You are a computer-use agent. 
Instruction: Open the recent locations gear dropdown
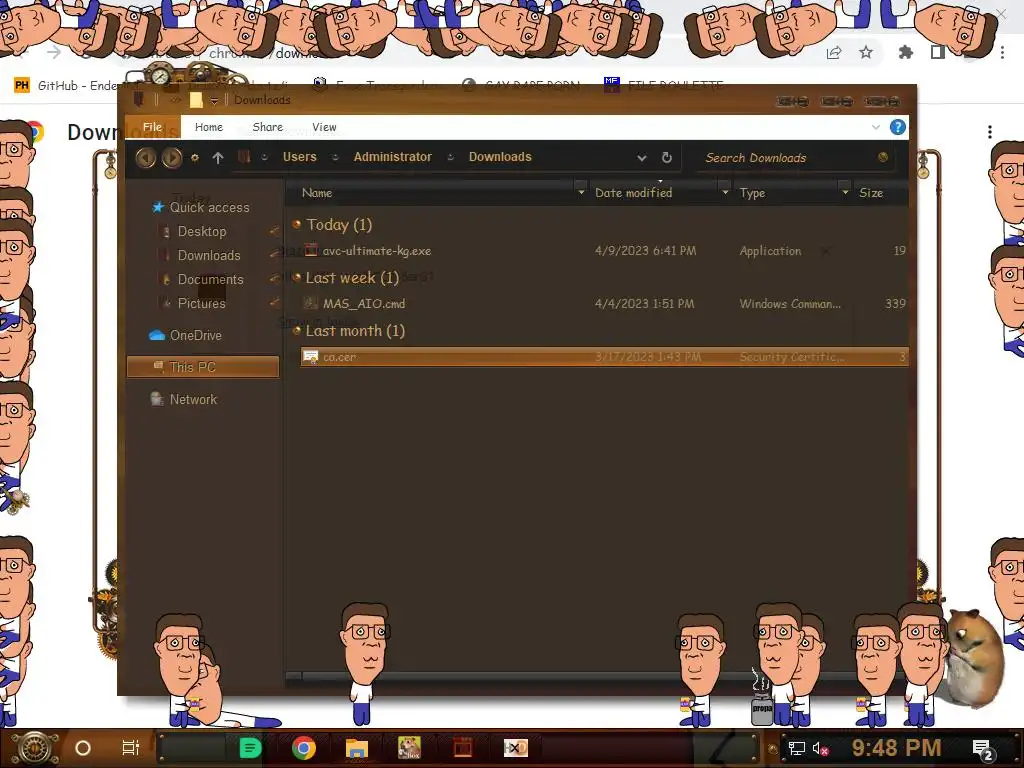pos(195,157)
